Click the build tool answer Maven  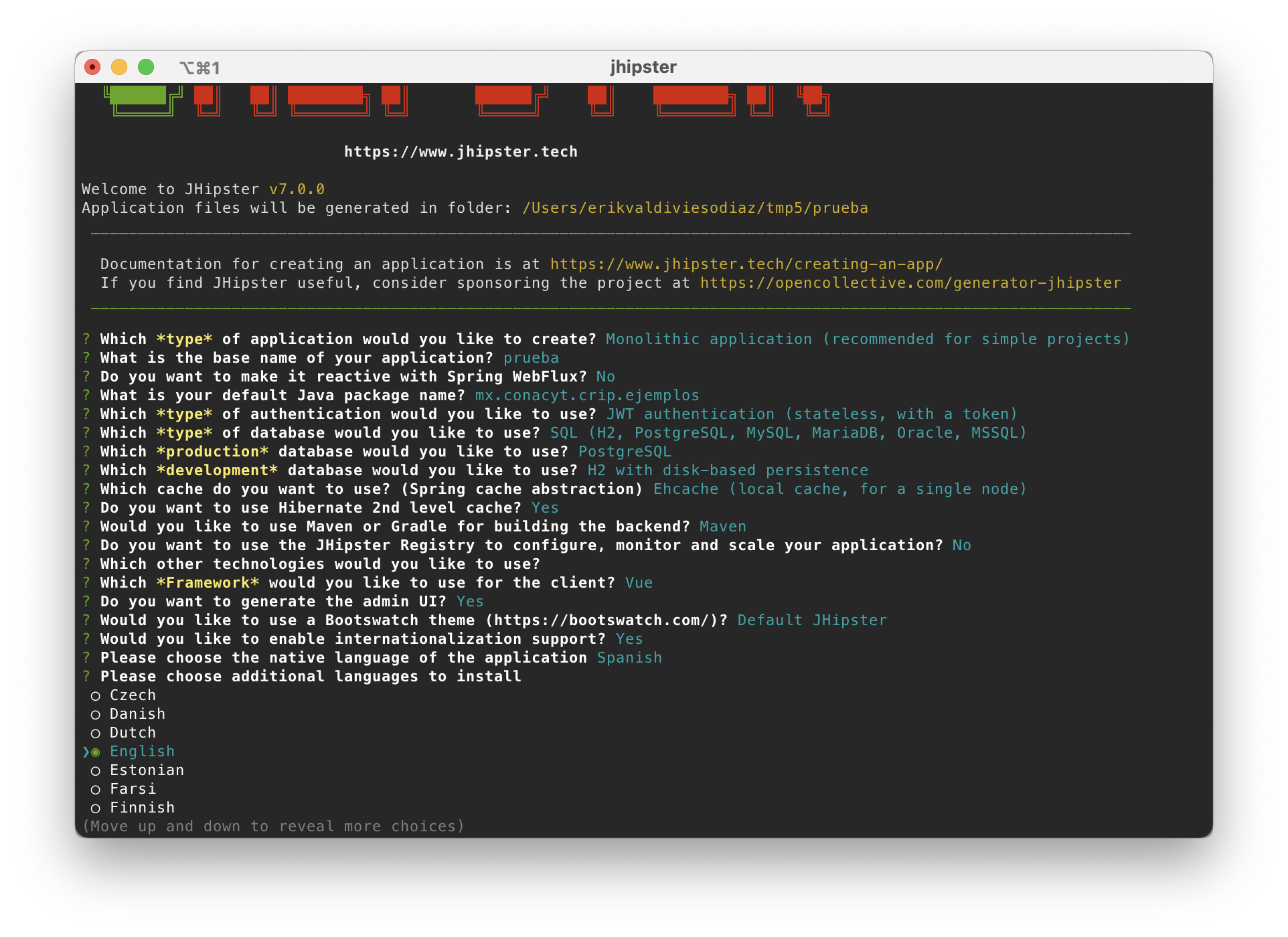723,527
